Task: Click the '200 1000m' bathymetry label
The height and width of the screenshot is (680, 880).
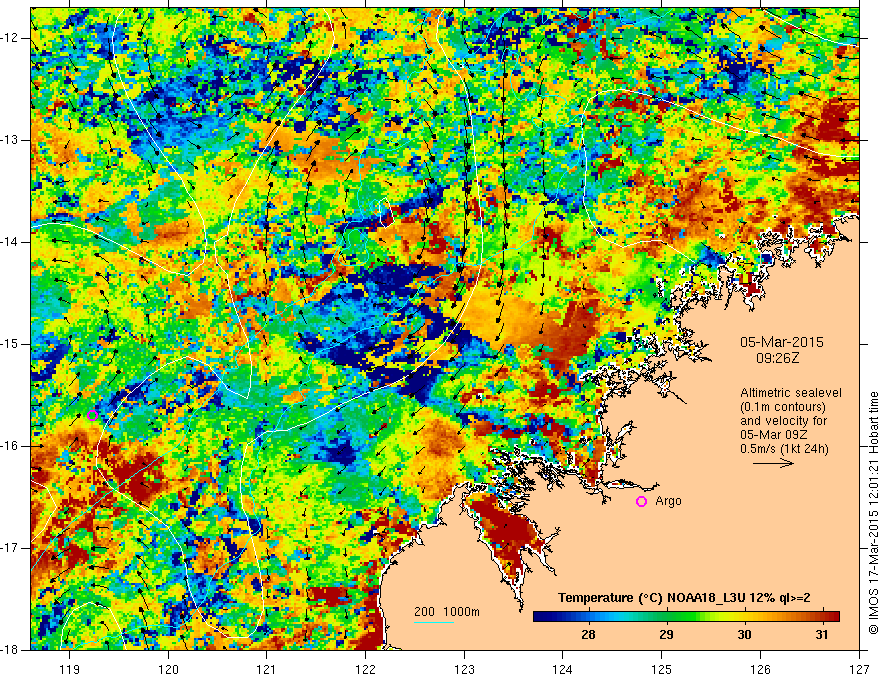Action: pyautogui.click(x=447, y=612)
